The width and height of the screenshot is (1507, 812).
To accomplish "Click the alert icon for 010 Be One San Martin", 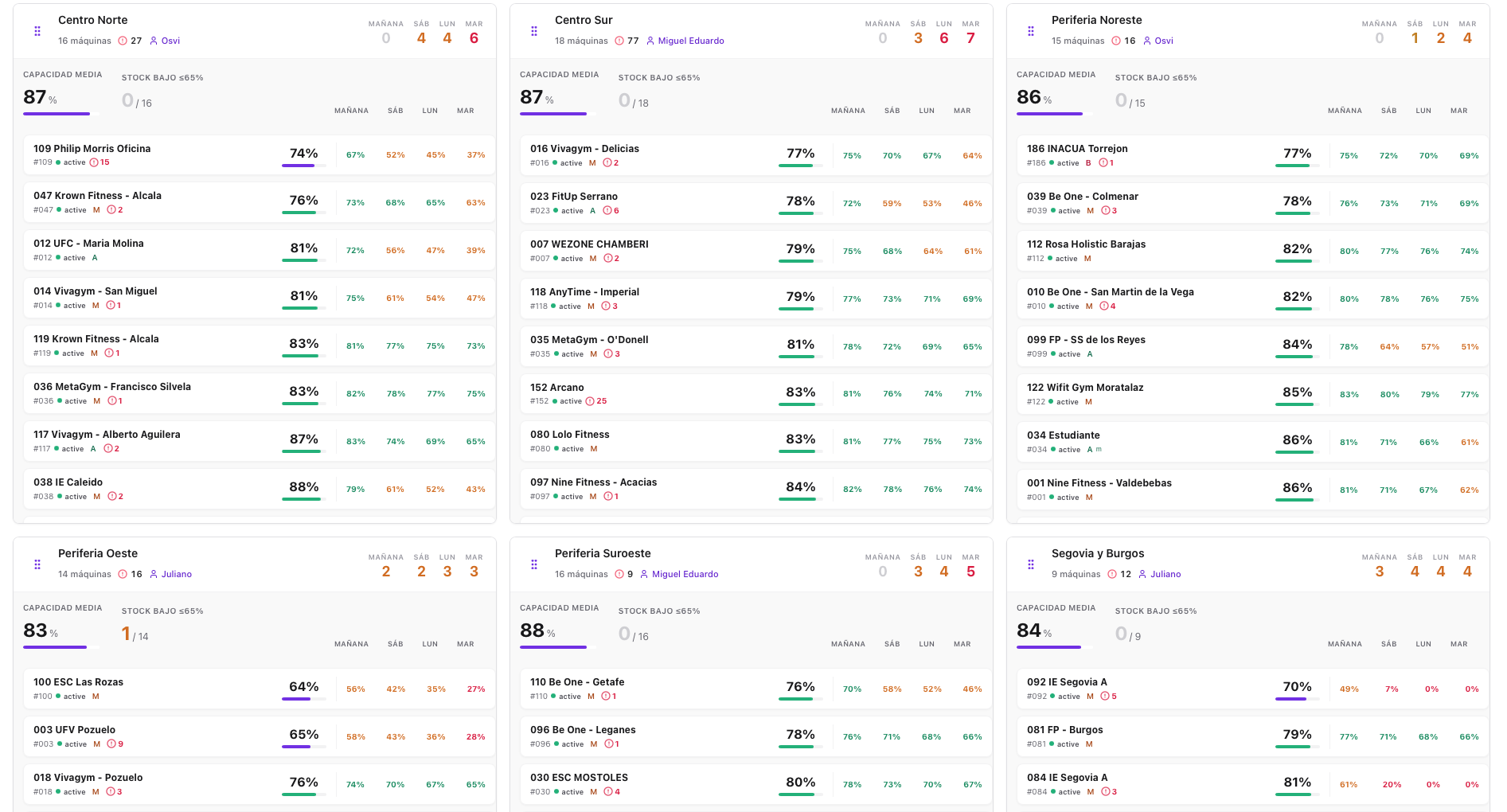I will click(x=1104, y=306).
